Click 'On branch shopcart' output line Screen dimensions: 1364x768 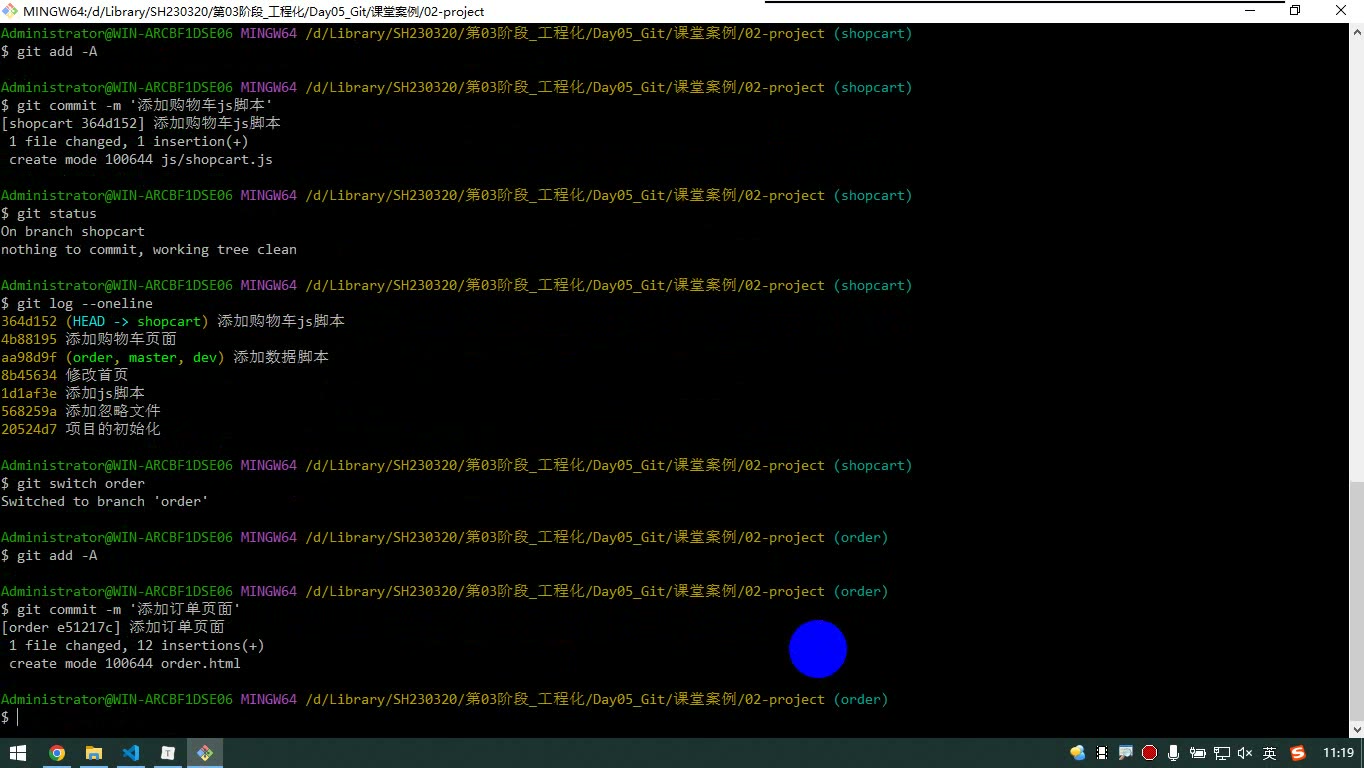73,231
